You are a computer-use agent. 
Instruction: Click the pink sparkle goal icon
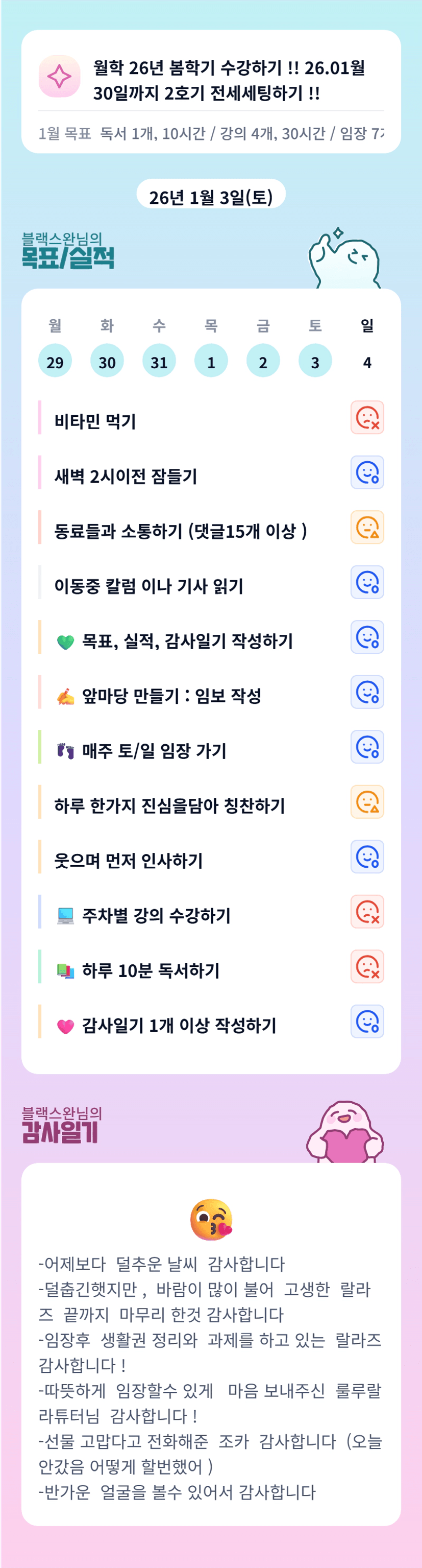[x=60, y=77]
